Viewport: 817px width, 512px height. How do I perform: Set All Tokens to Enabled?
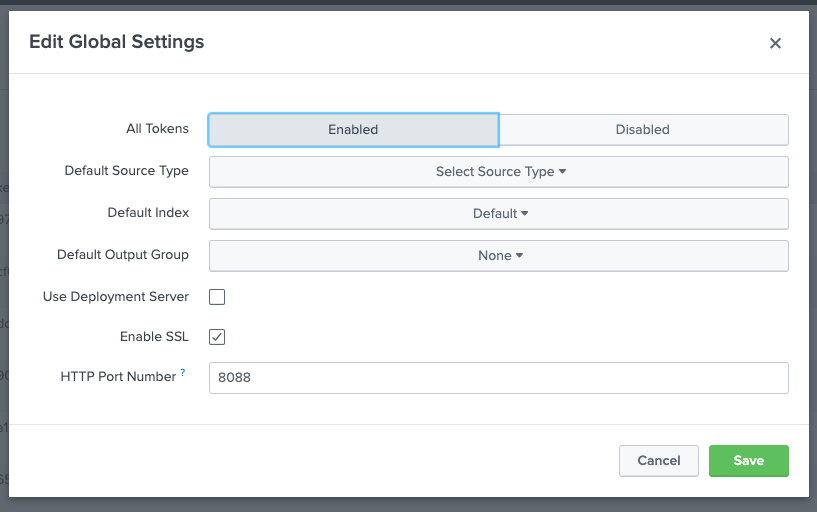(x=353, y=130)
